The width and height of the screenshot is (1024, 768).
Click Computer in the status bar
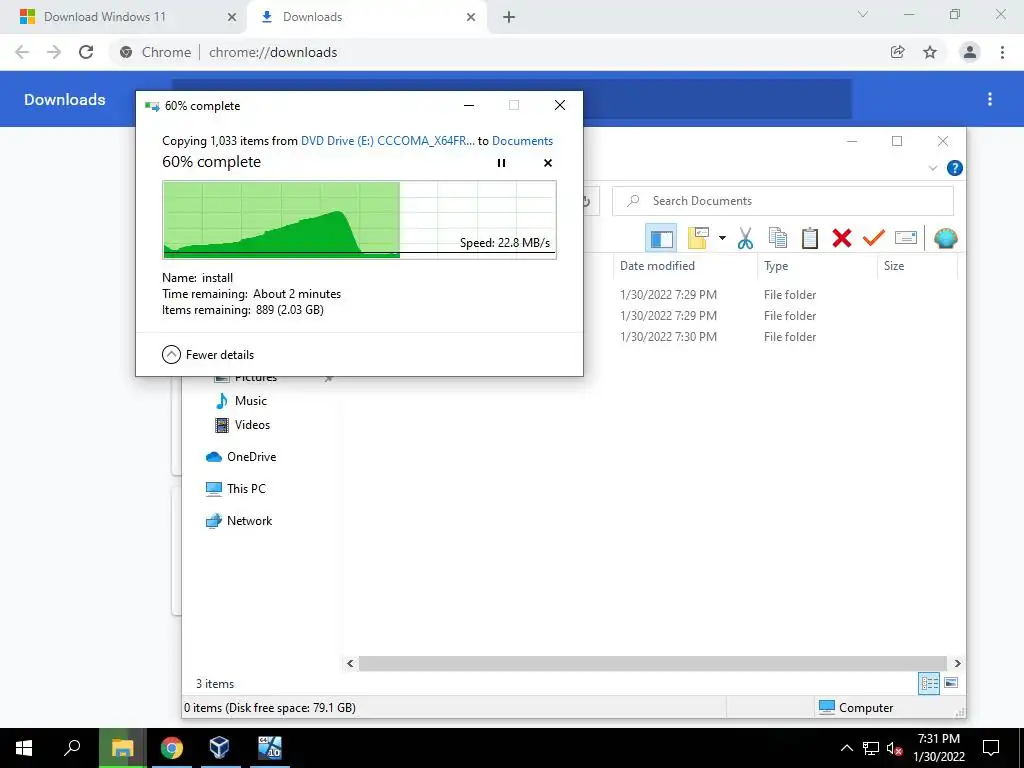tap(856, 708)
